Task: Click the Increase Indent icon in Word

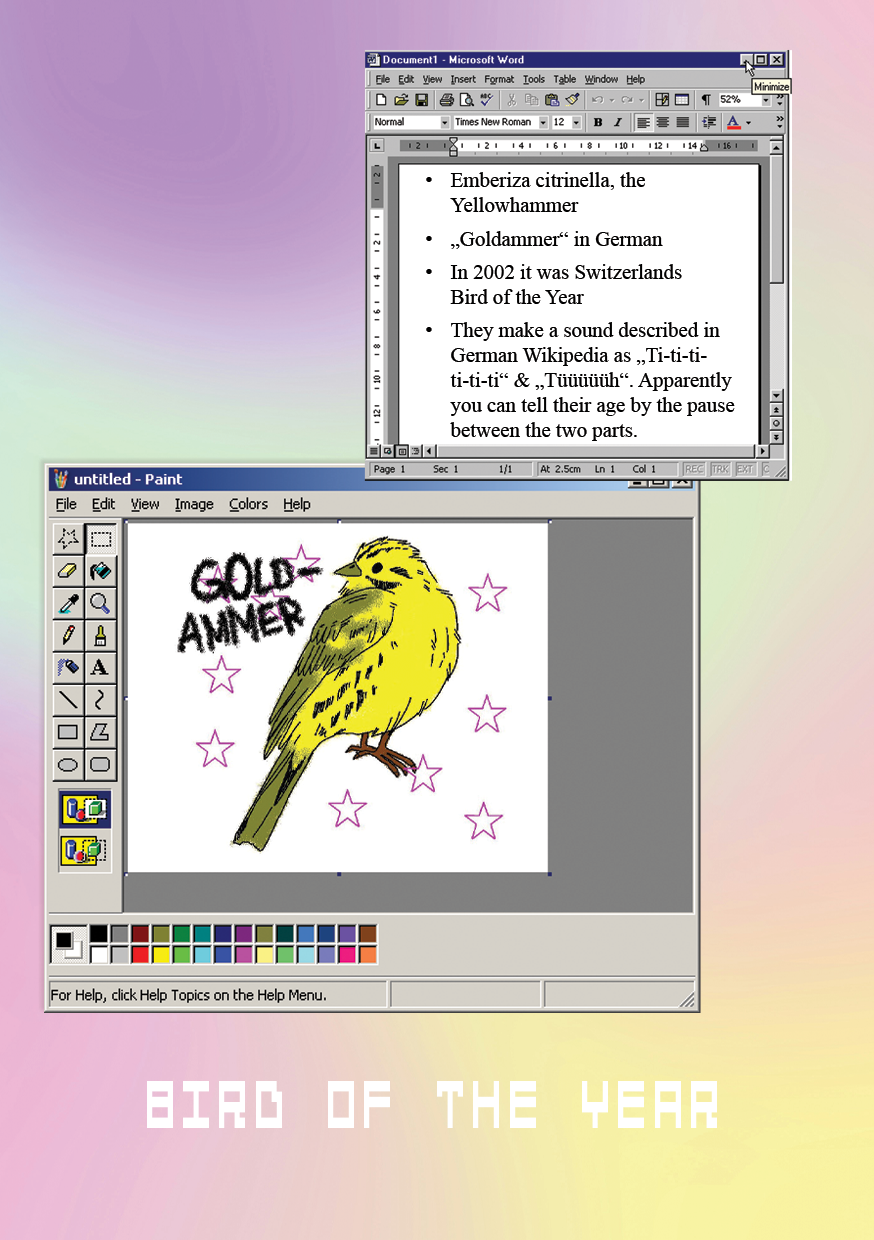Action: click(709, 122)
